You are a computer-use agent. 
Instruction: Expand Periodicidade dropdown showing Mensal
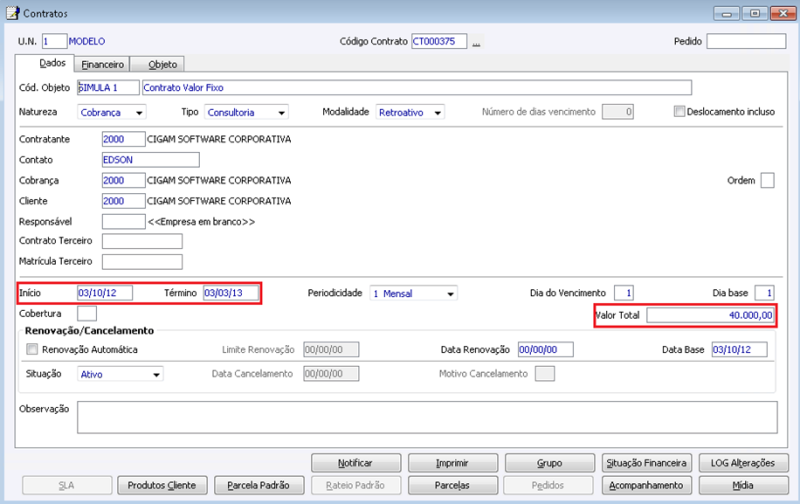point(413,293)
